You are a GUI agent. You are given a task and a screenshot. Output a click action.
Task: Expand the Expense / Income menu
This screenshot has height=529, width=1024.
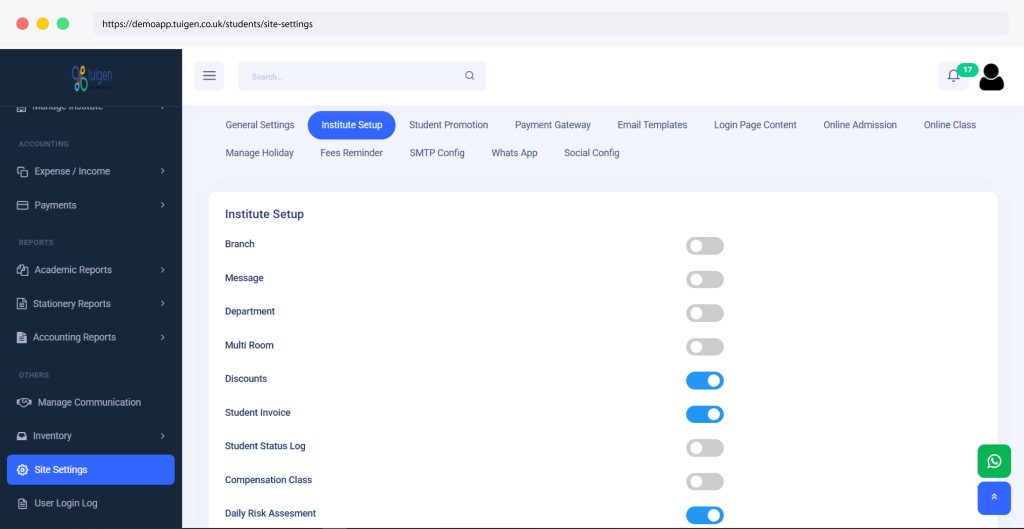[91, 171]
